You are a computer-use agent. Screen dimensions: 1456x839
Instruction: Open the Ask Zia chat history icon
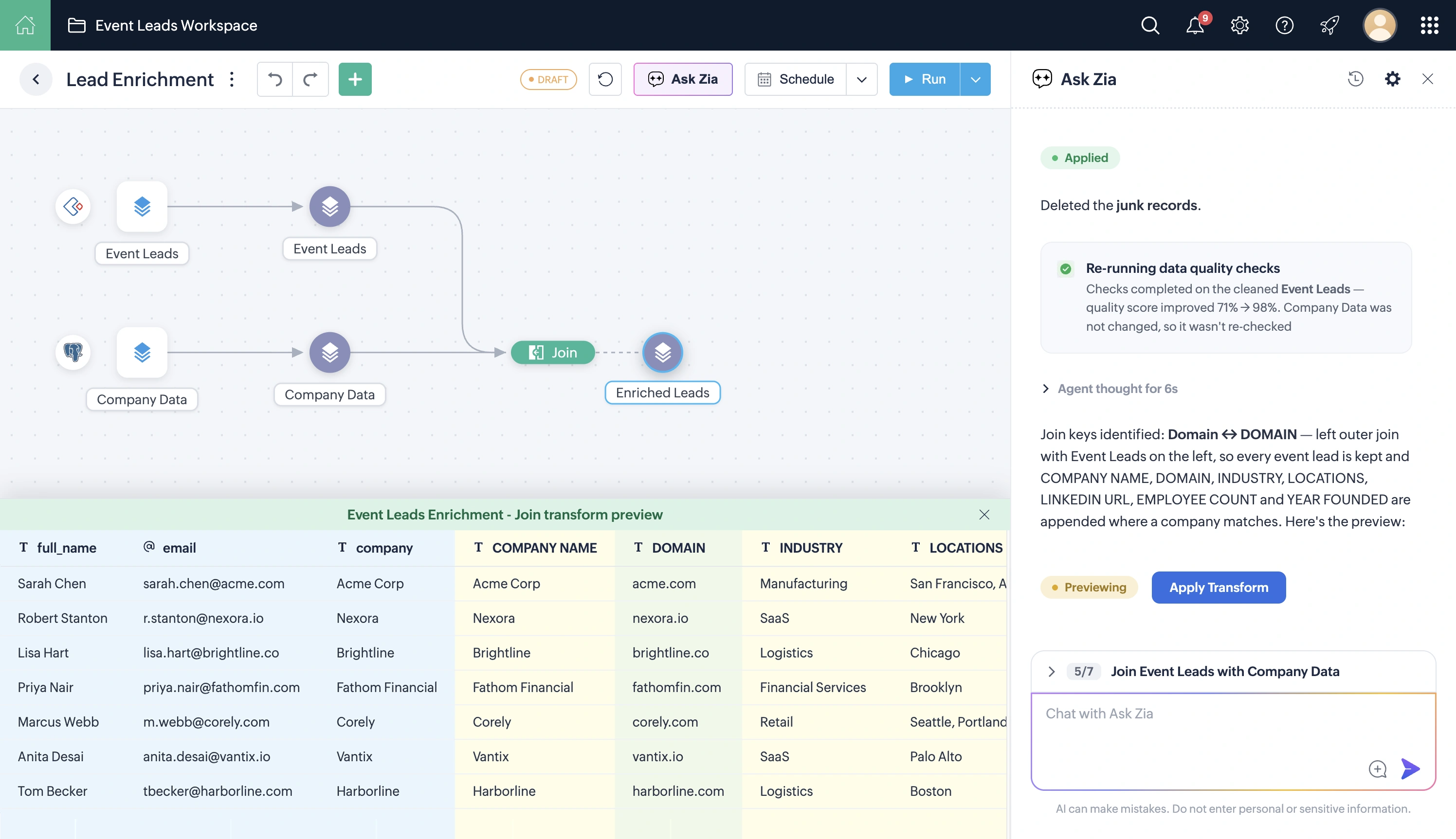coord(1355,79)
